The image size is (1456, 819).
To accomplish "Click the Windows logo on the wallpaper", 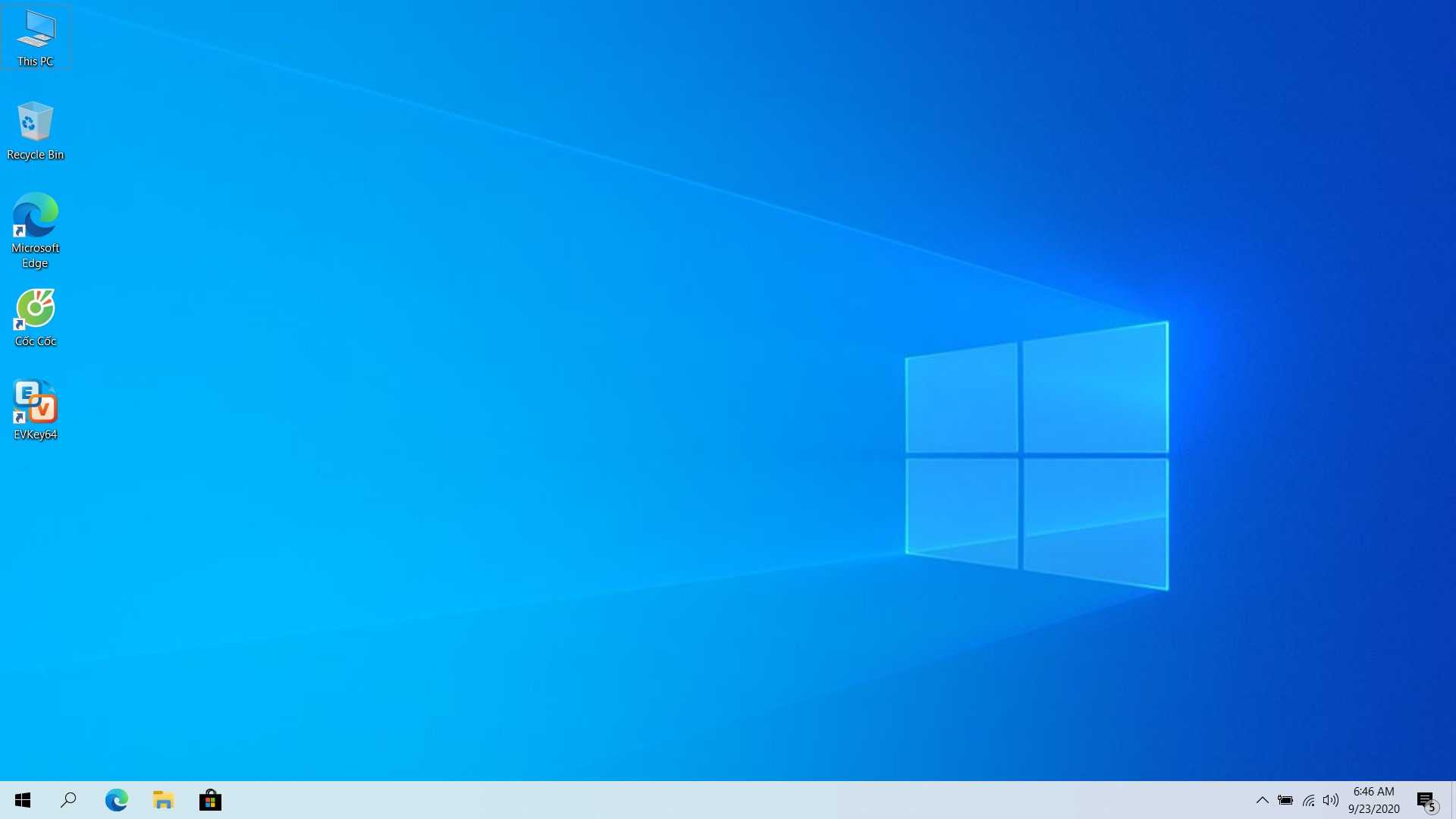I will coord(1037,455).
